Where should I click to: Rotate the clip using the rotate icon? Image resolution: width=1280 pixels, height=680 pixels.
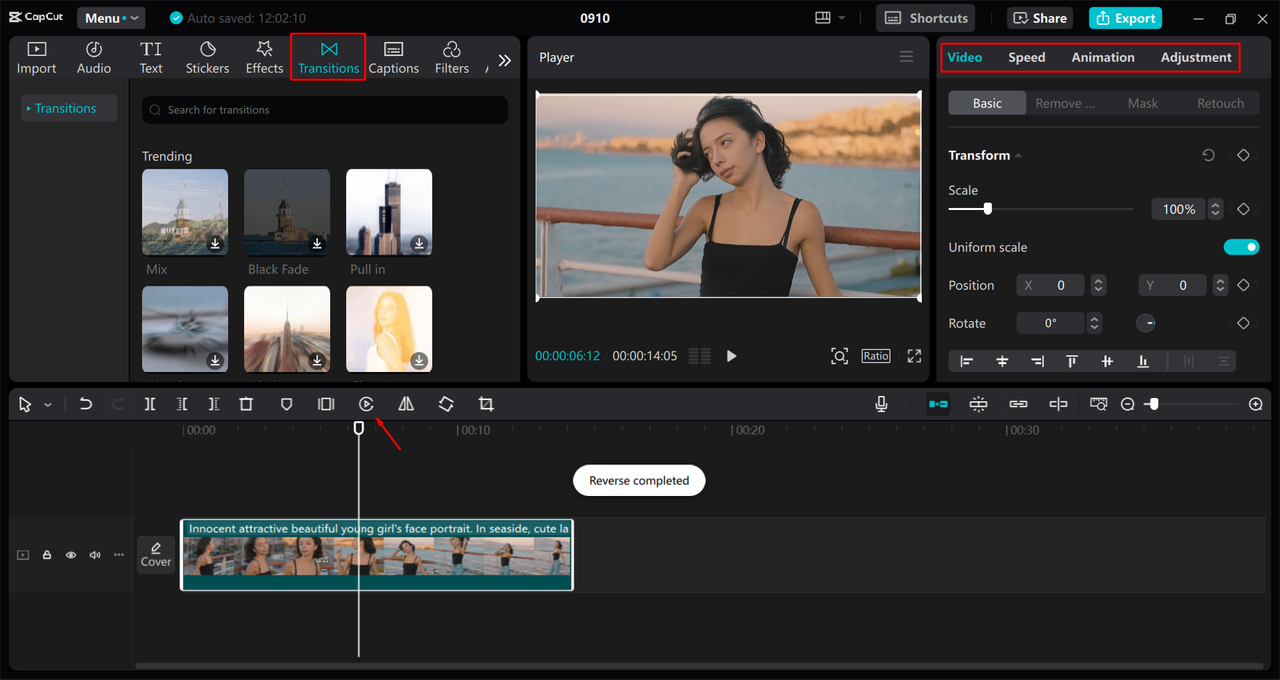click(446, 404)
